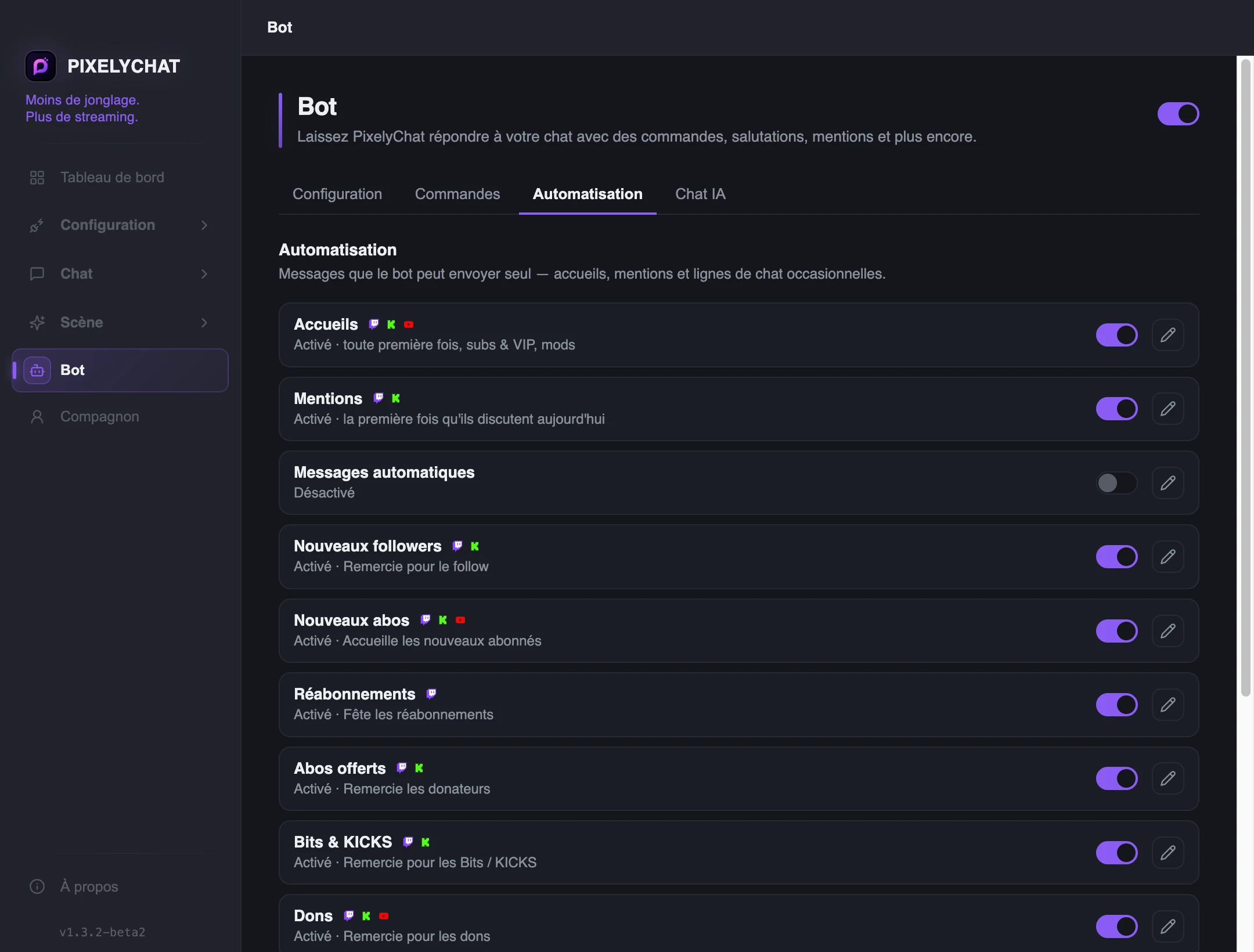Click the vertical scrollbar thumb
The image size is (1254, 952).
[1246, 377]
